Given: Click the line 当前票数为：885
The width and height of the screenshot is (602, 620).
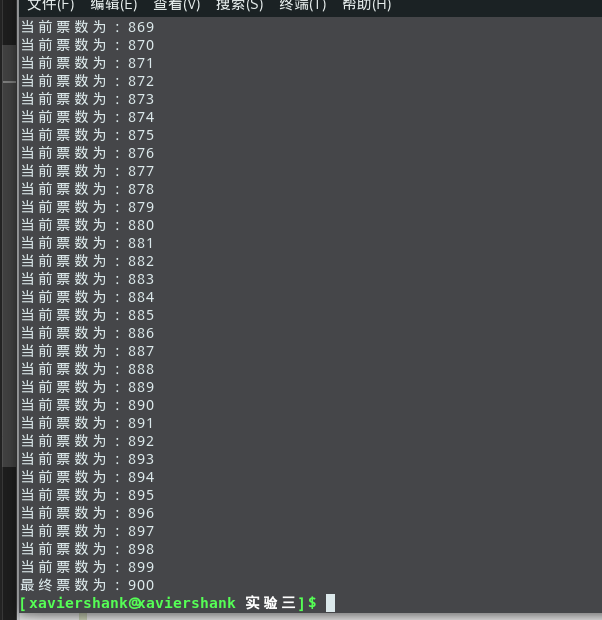Looking at the screenshot, I should [87, 315].
